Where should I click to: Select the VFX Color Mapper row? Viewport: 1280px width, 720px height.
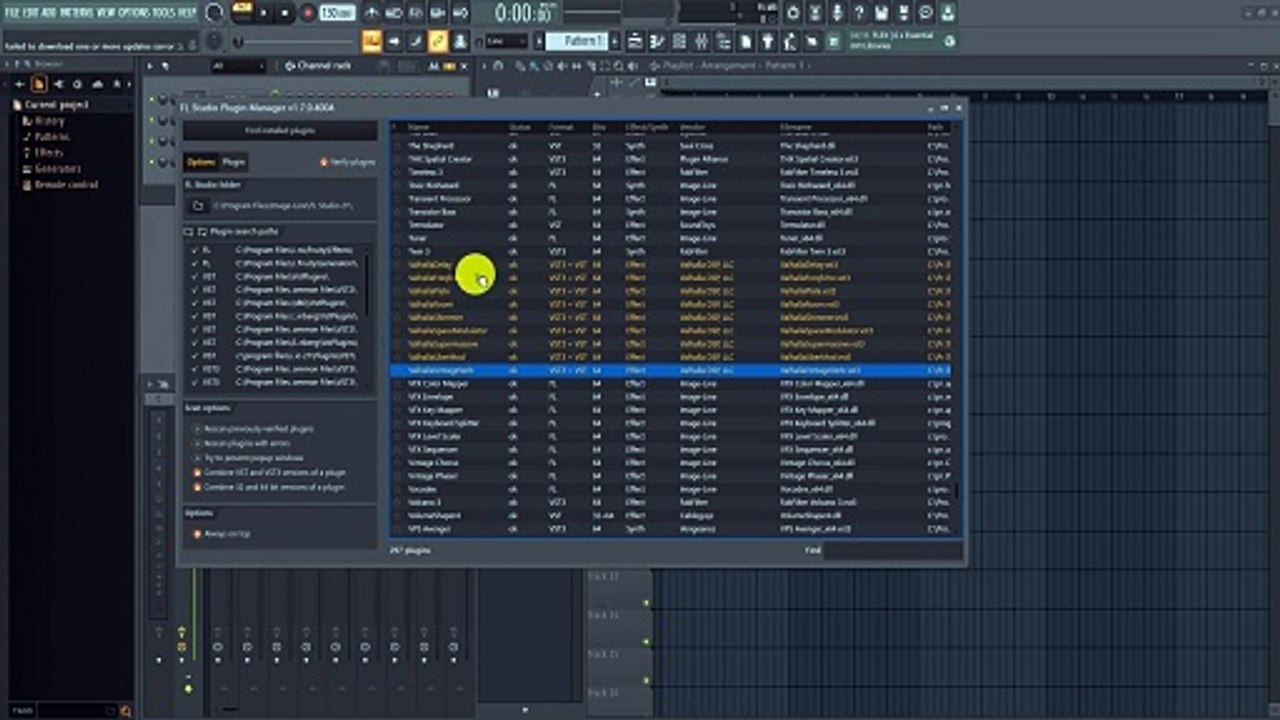[x=670, y=383]
